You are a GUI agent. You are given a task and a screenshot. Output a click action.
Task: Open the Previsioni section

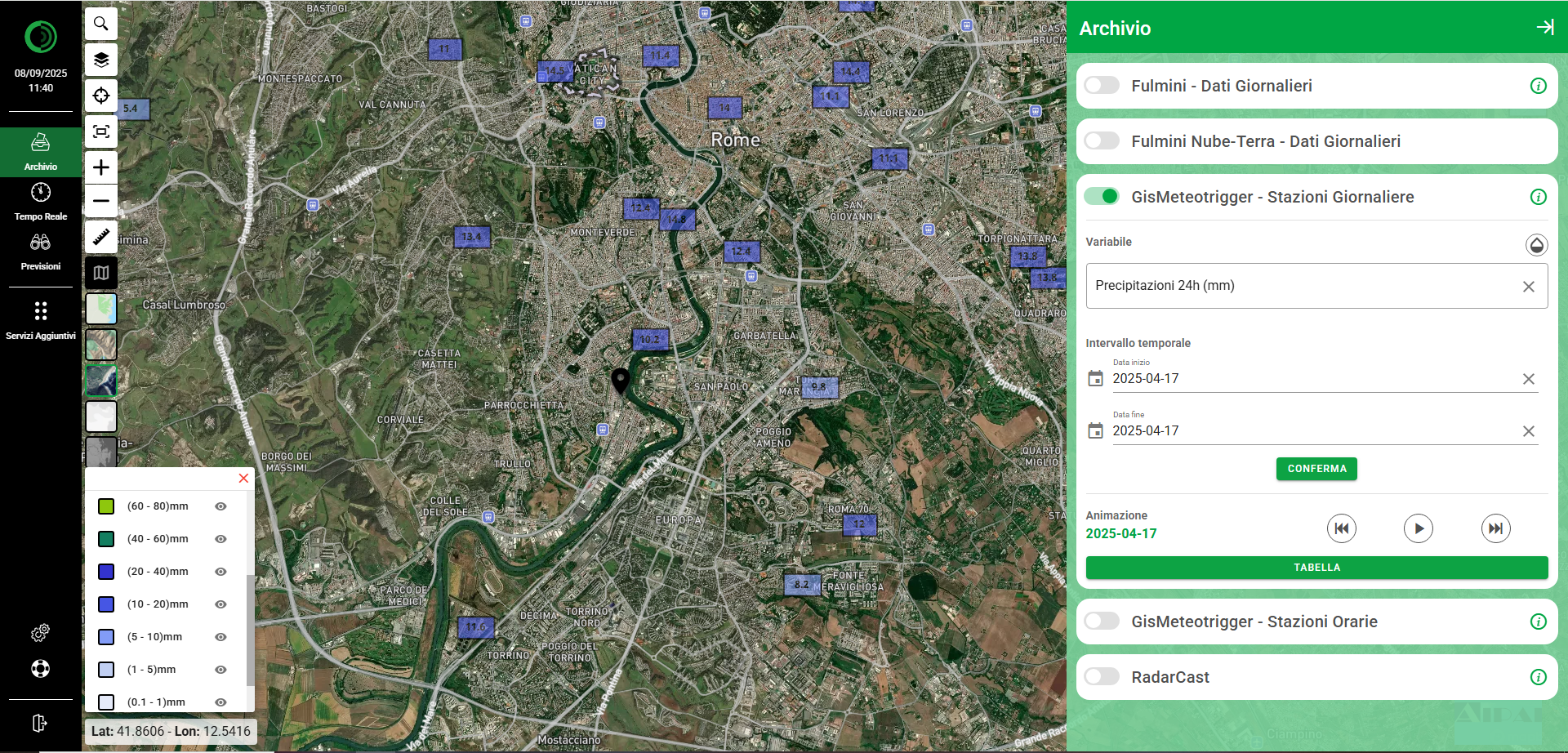coord(41,251)
